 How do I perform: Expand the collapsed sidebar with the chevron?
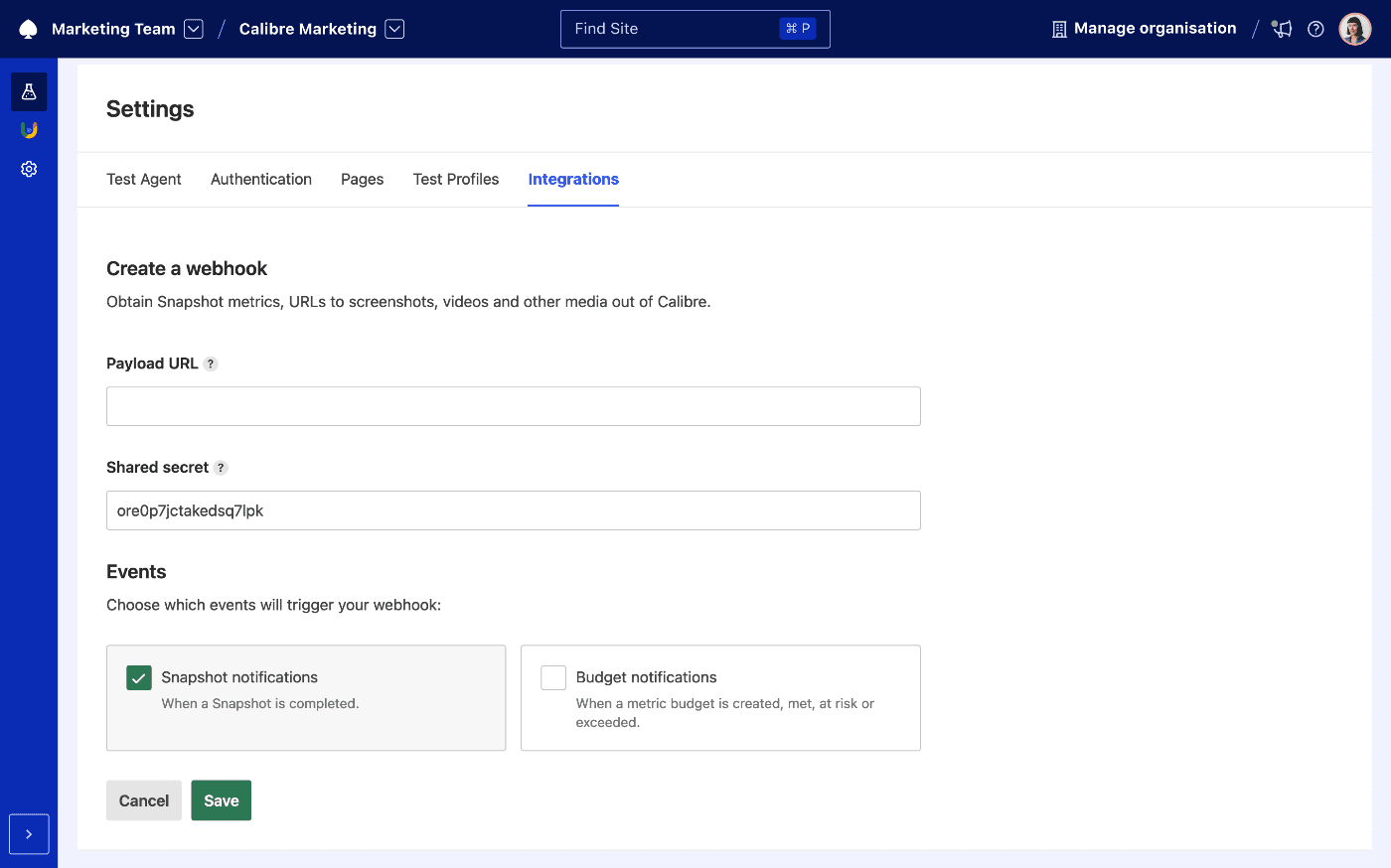29,833
